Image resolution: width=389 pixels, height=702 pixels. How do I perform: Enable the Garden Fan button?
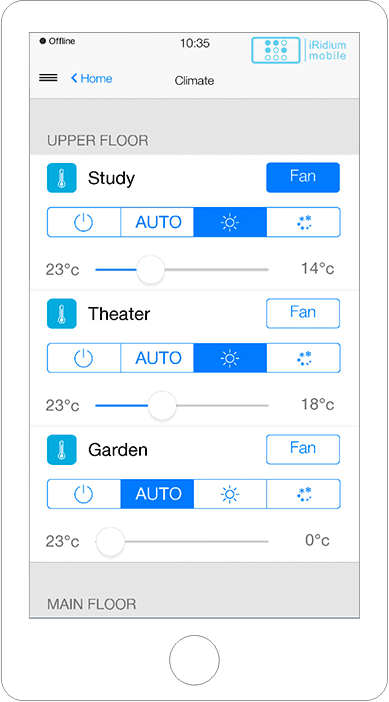(303, 449)
